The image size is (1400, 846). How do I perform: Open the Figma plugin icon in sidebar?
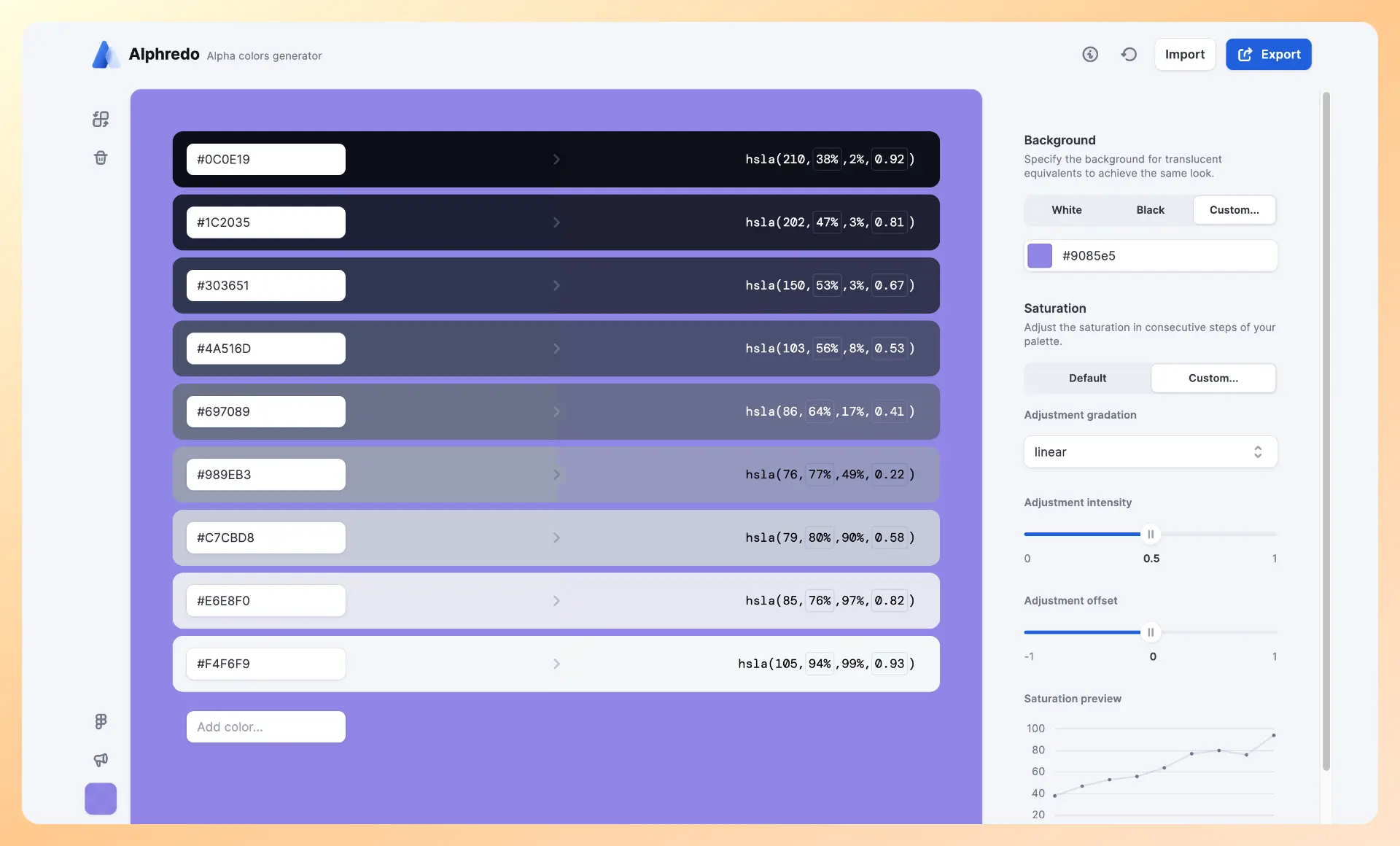click(x=101, y=721)
